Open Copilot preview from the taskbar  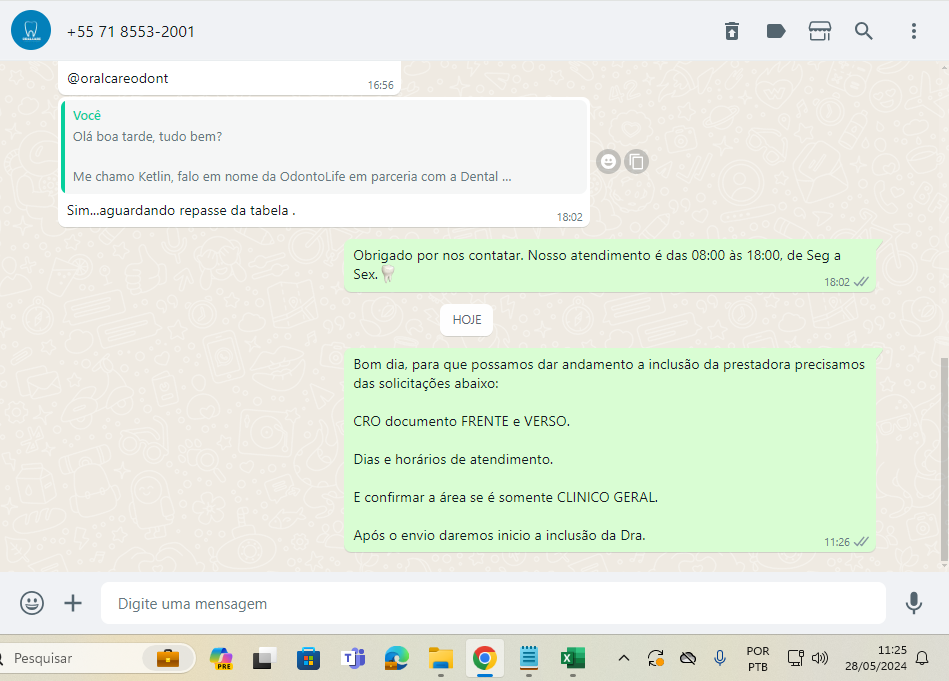tap(221, 658)
